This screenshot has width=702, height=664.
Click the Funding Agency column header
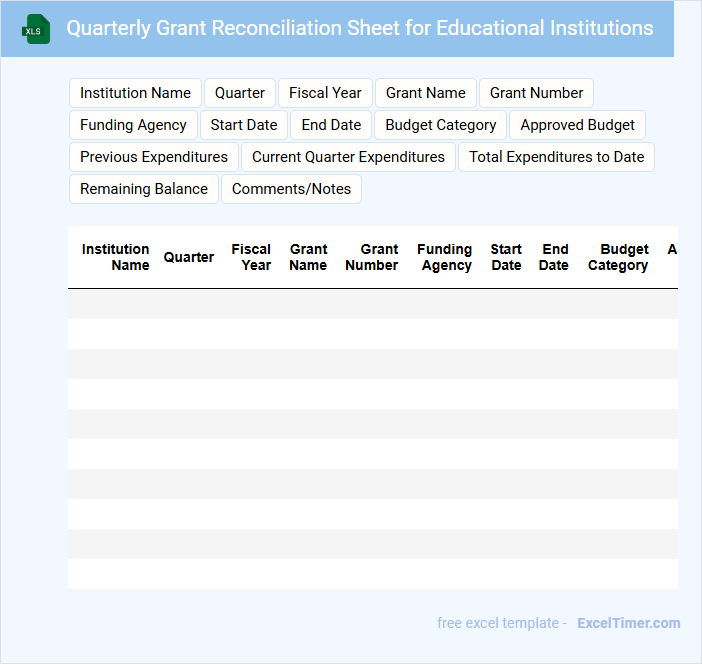[445, 257]
